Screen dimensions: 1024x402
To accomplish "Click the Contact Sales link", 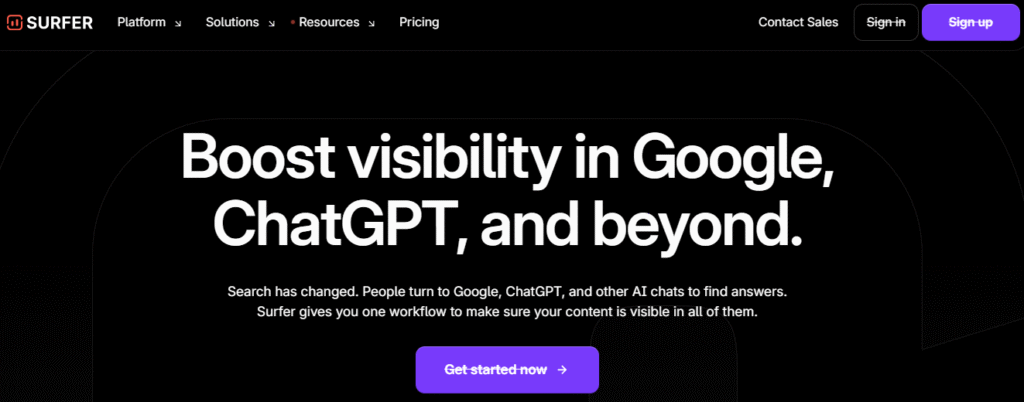I will (798, 22).
